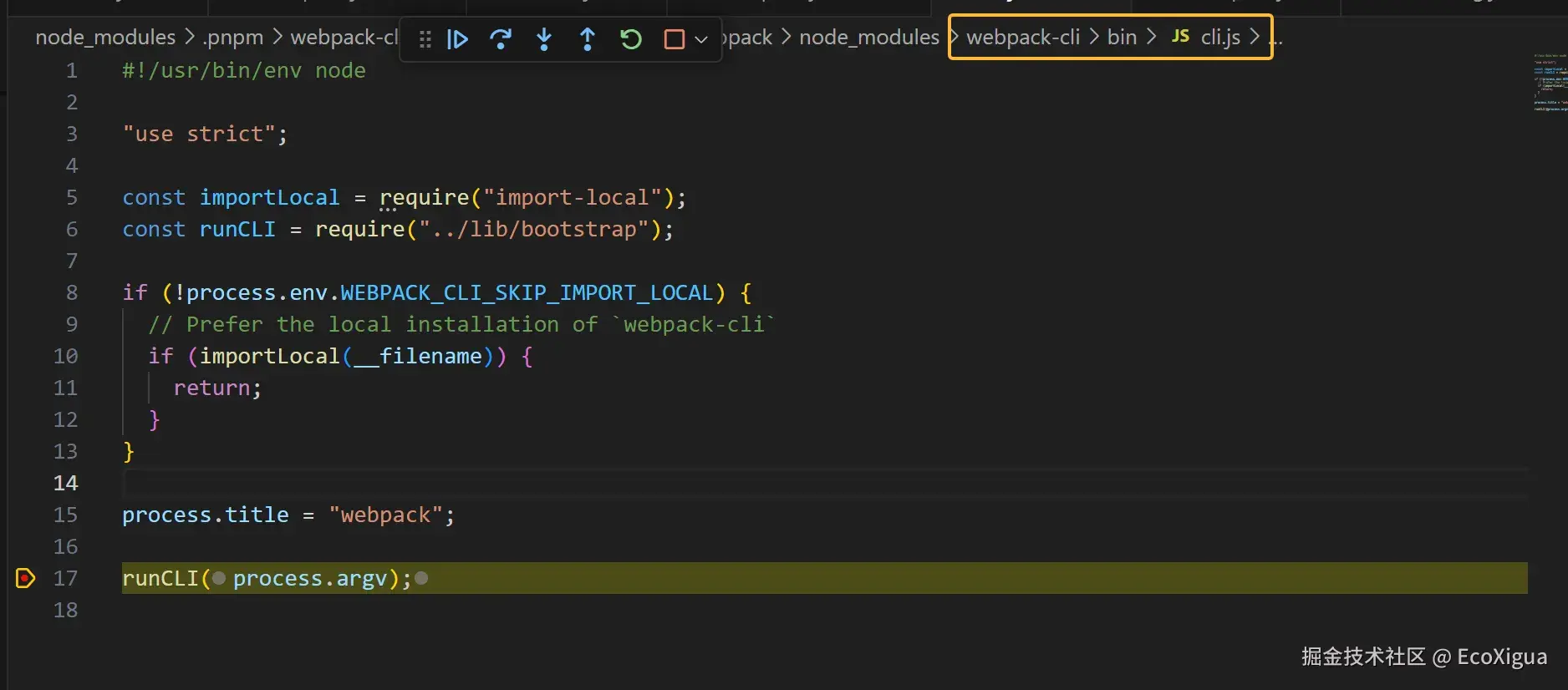
Task: Click the comment about local installation
Action: pos(461,324)
